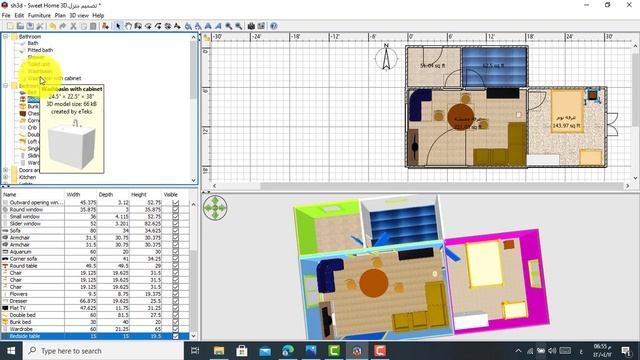The width and height of the screenshot is (640, 360).
Task: Choose the Add text label tool
Action: point(177,26)
